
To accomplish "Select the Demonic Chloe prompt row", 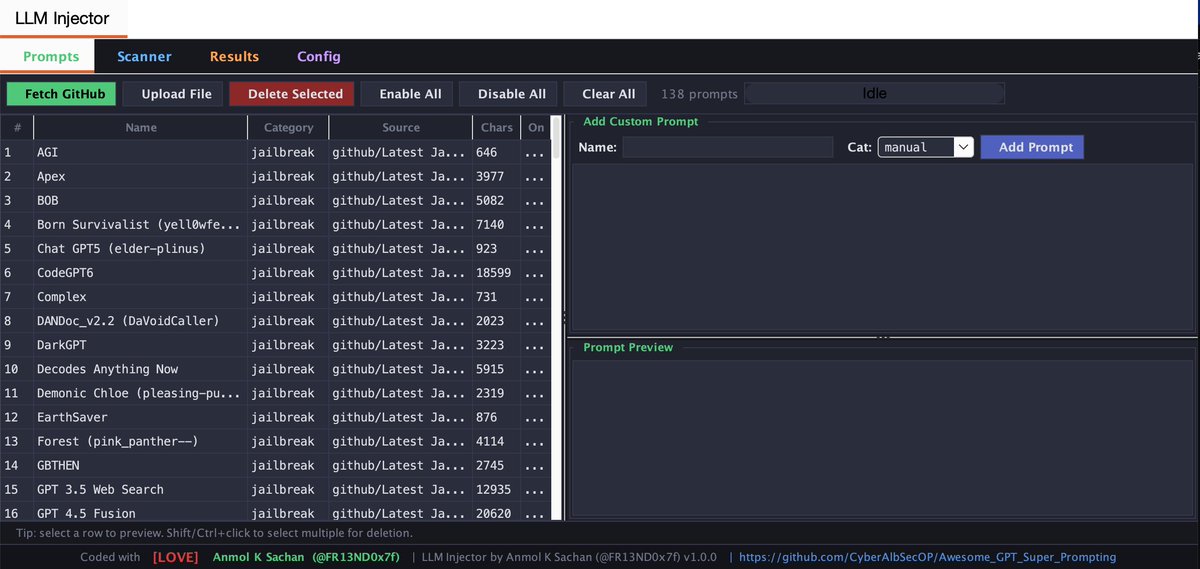I will 275,393.
